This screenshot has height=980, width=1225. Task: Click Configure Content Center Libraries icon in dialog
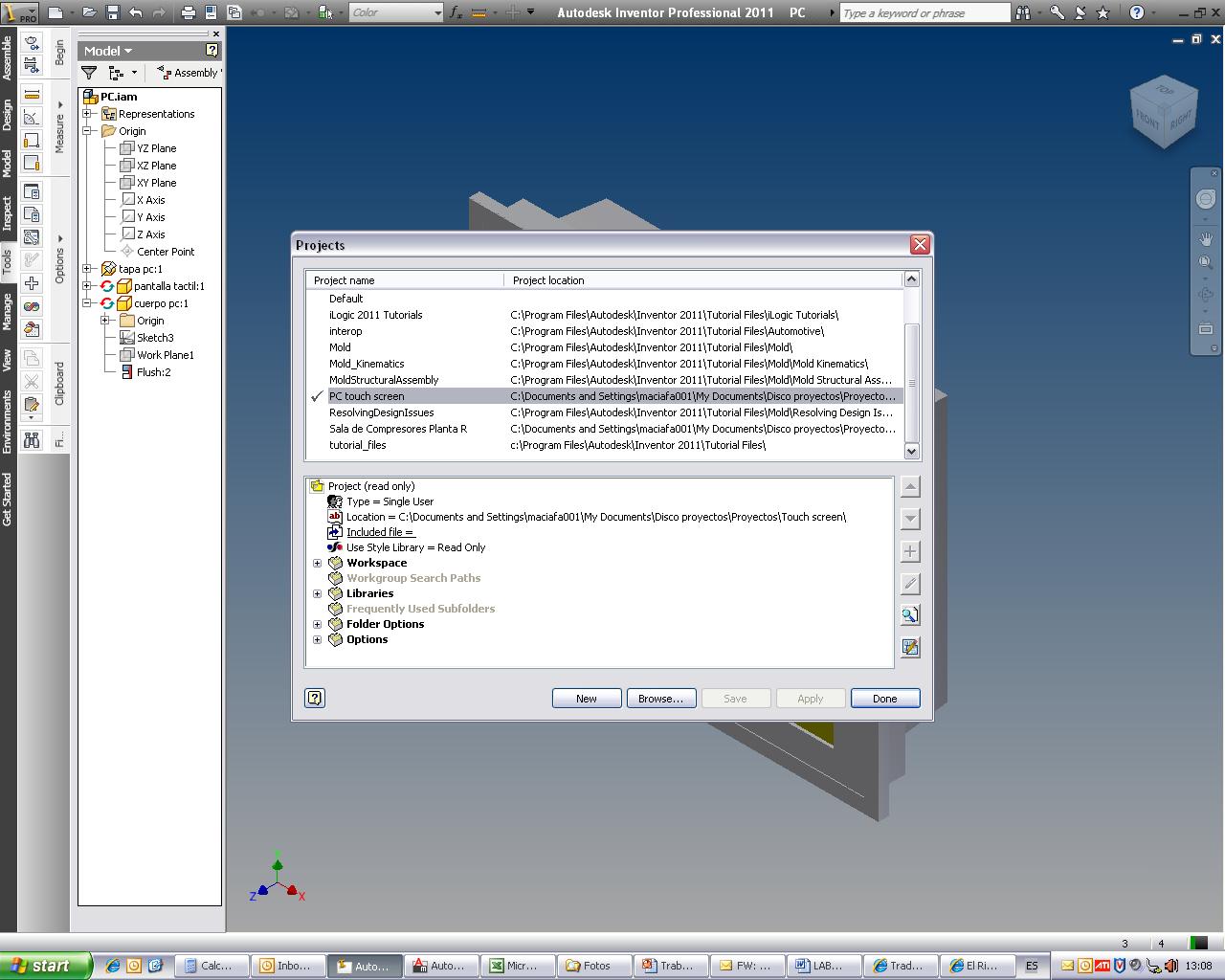910,648
